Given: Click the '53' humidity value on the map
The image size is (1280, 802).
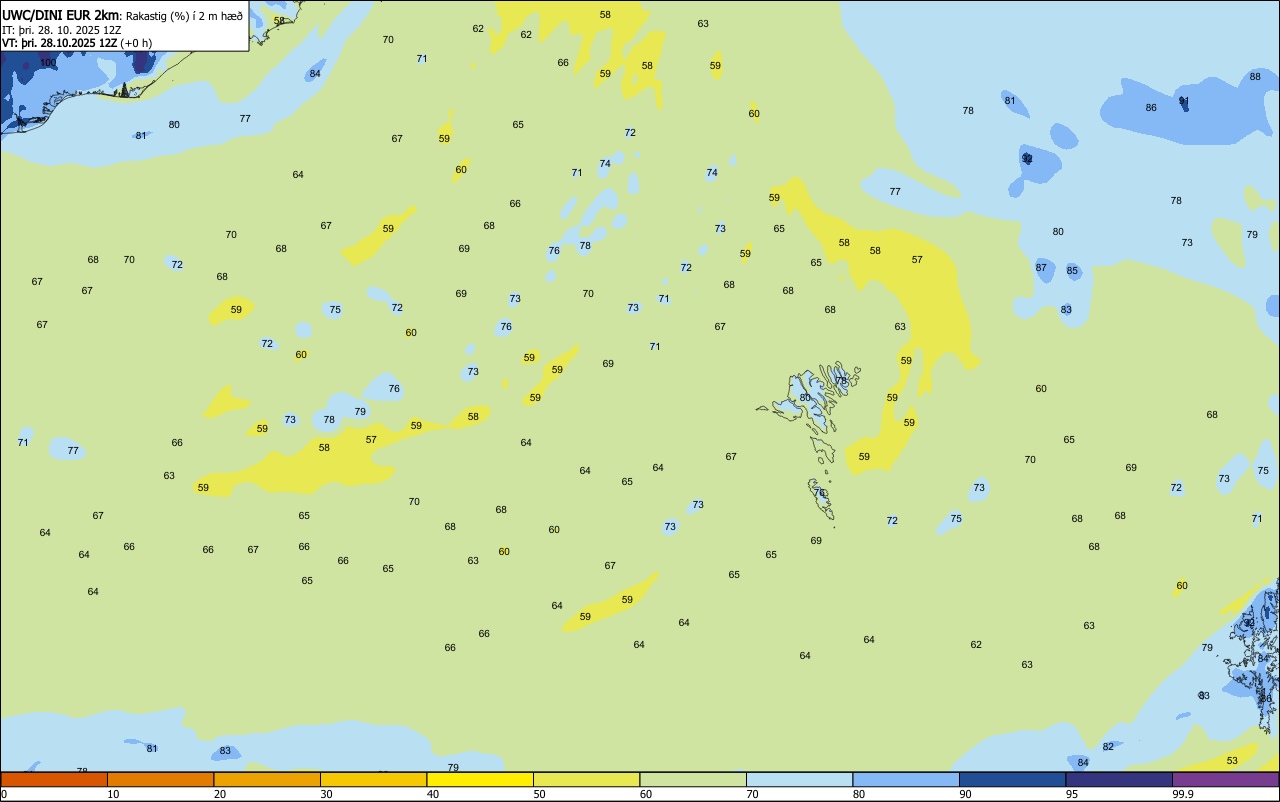Looking at the screenshot, I should (x=1232, y=761).
